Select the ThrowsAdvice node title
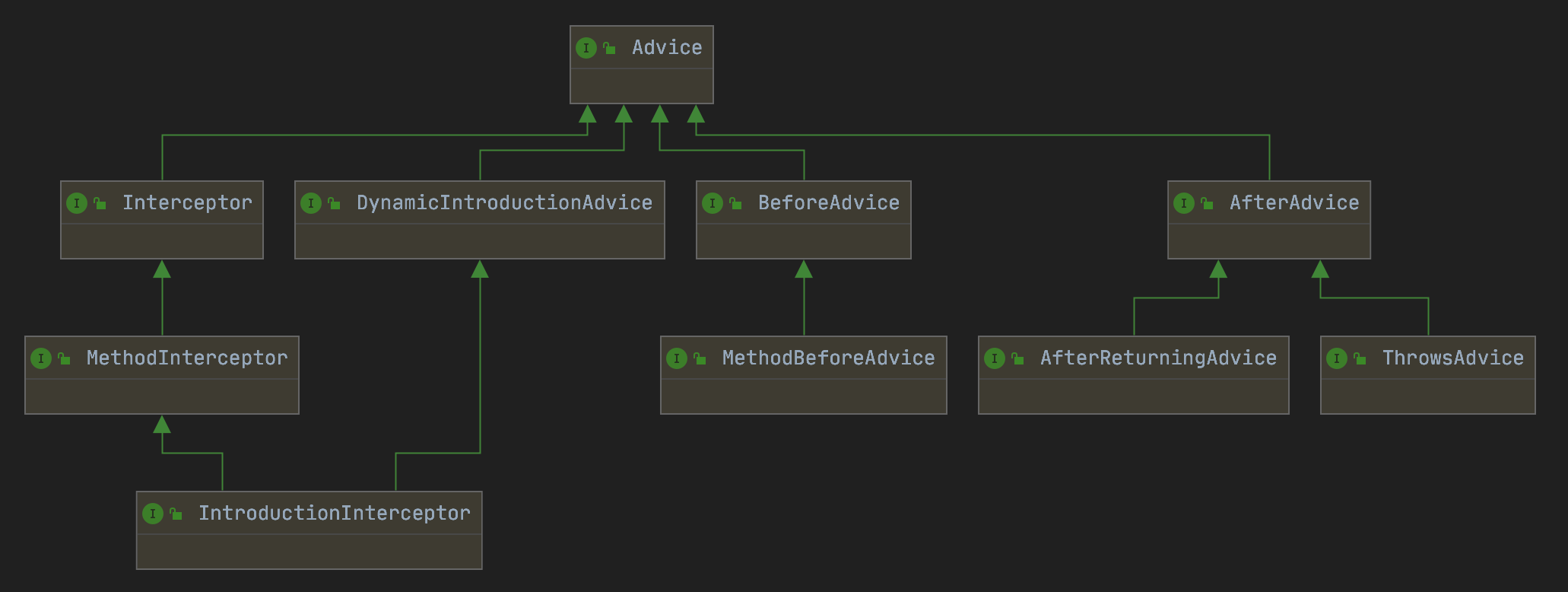The height and width of the screenshot is (592, 1568). tap(1452, 358)
